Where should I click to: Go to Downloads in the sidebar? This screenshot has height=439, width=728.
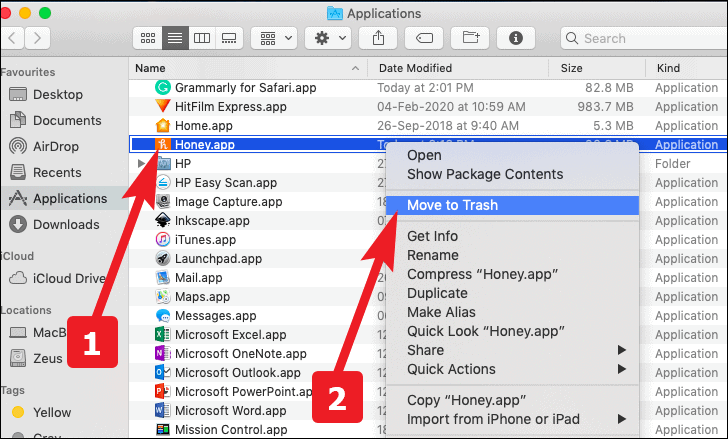point(66,225)
